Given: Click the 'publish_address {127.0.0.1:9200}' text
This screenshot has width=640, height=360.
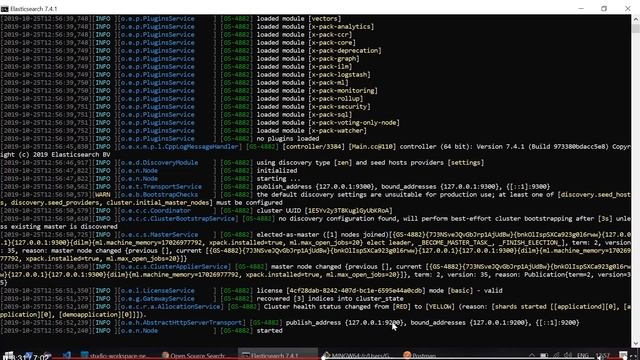Looking at the screenshot, I should pyautogui.click(x=344, y=322).
